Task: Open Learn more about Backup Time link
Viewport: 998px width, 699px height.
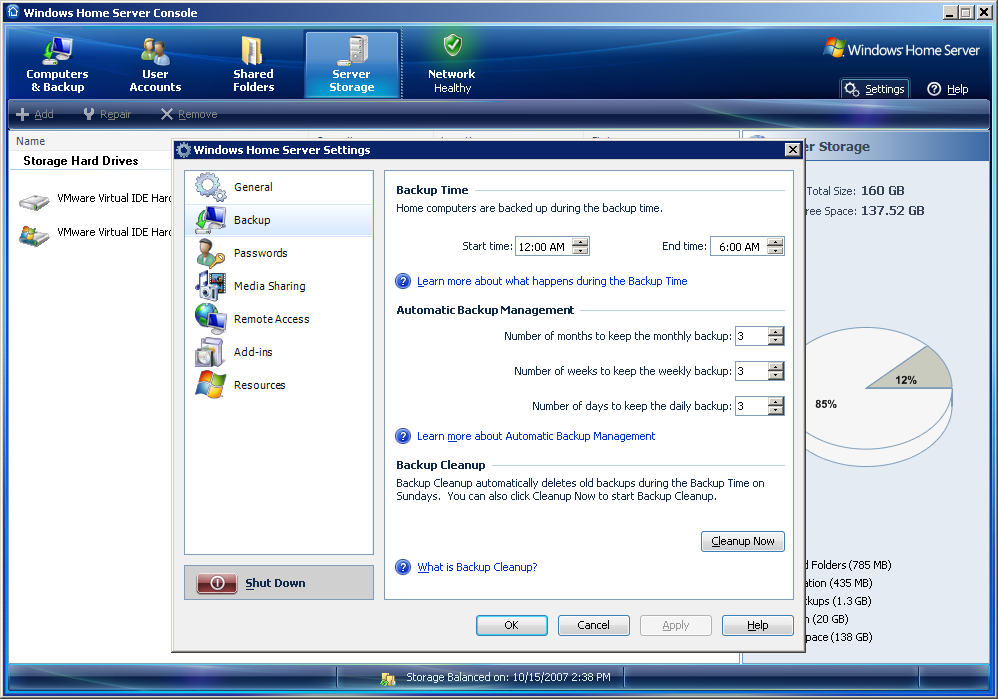Action: tap(552, 281)
